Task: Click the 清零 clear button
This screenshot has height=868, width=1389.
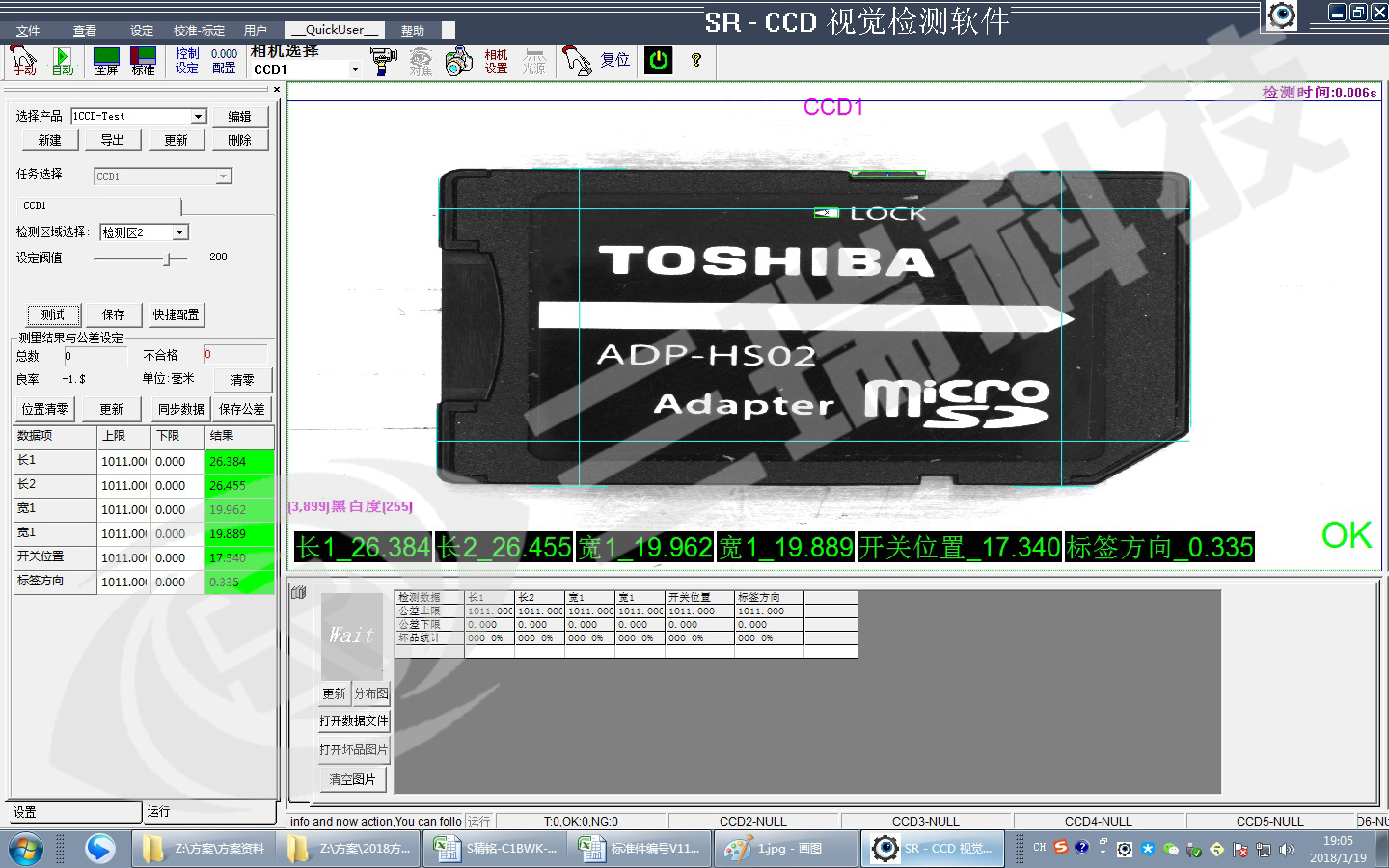Action: [x=242, y=380]
